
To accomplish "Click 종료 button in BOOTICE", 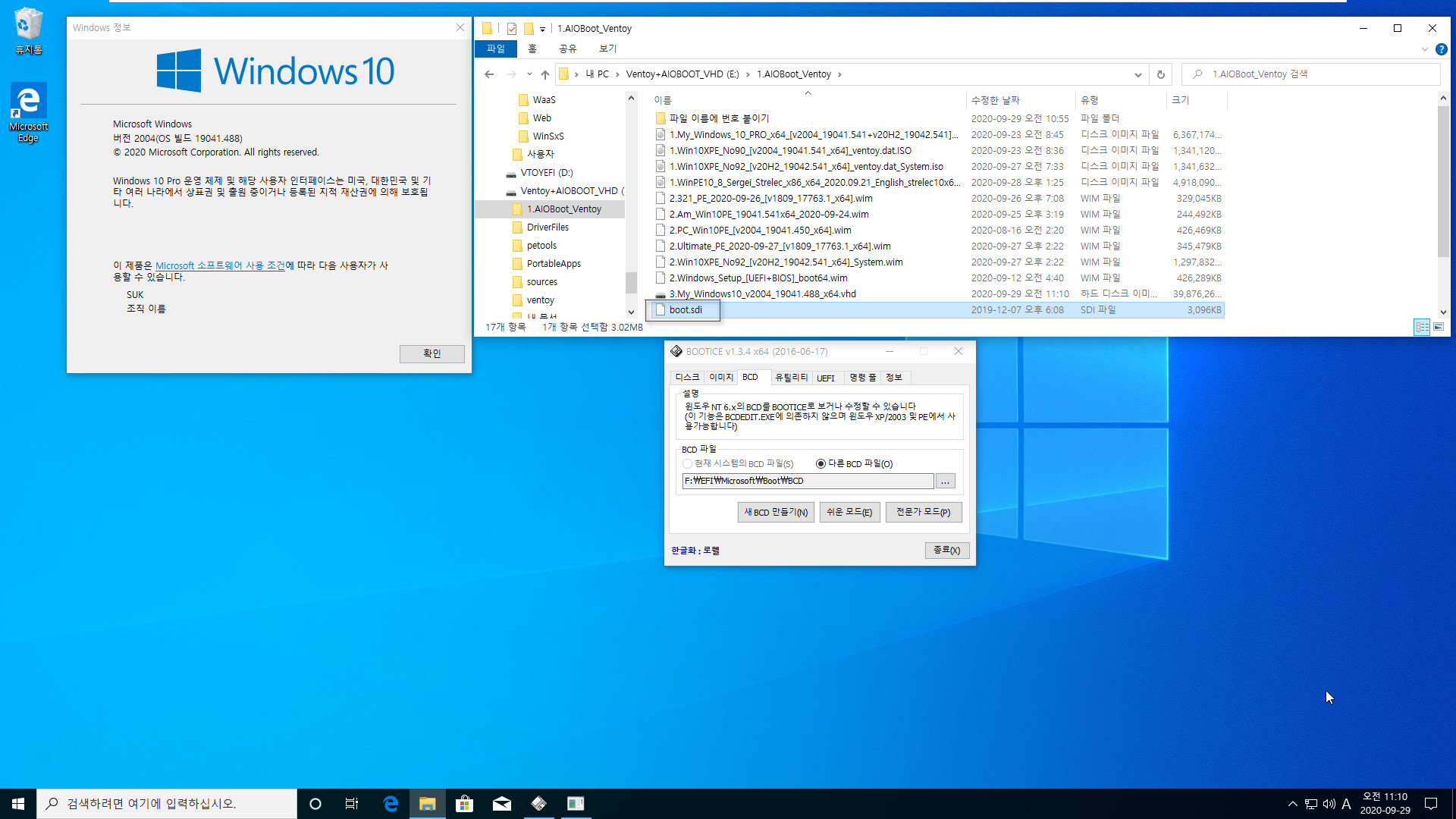I will tap(946, 551).
